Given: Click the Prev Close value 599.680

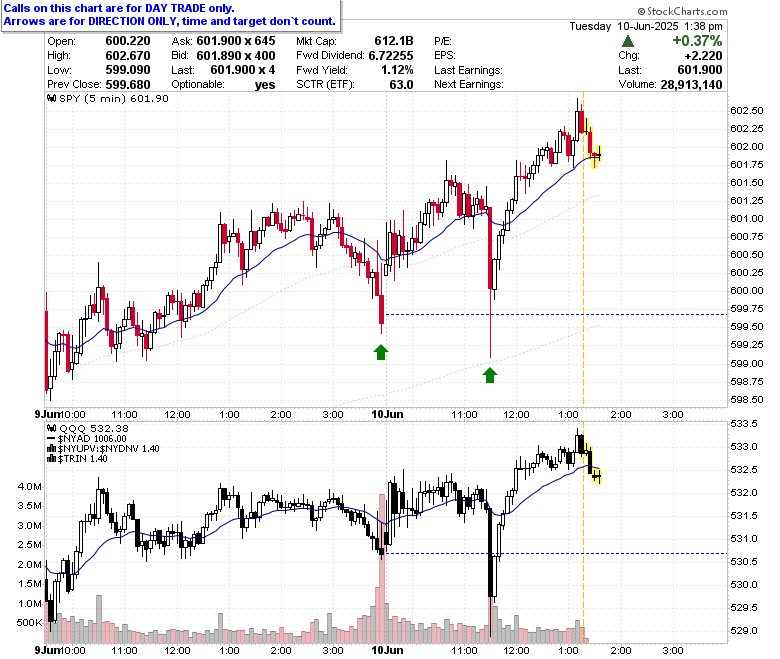Looking at the screenshot, I should point(128,85).
